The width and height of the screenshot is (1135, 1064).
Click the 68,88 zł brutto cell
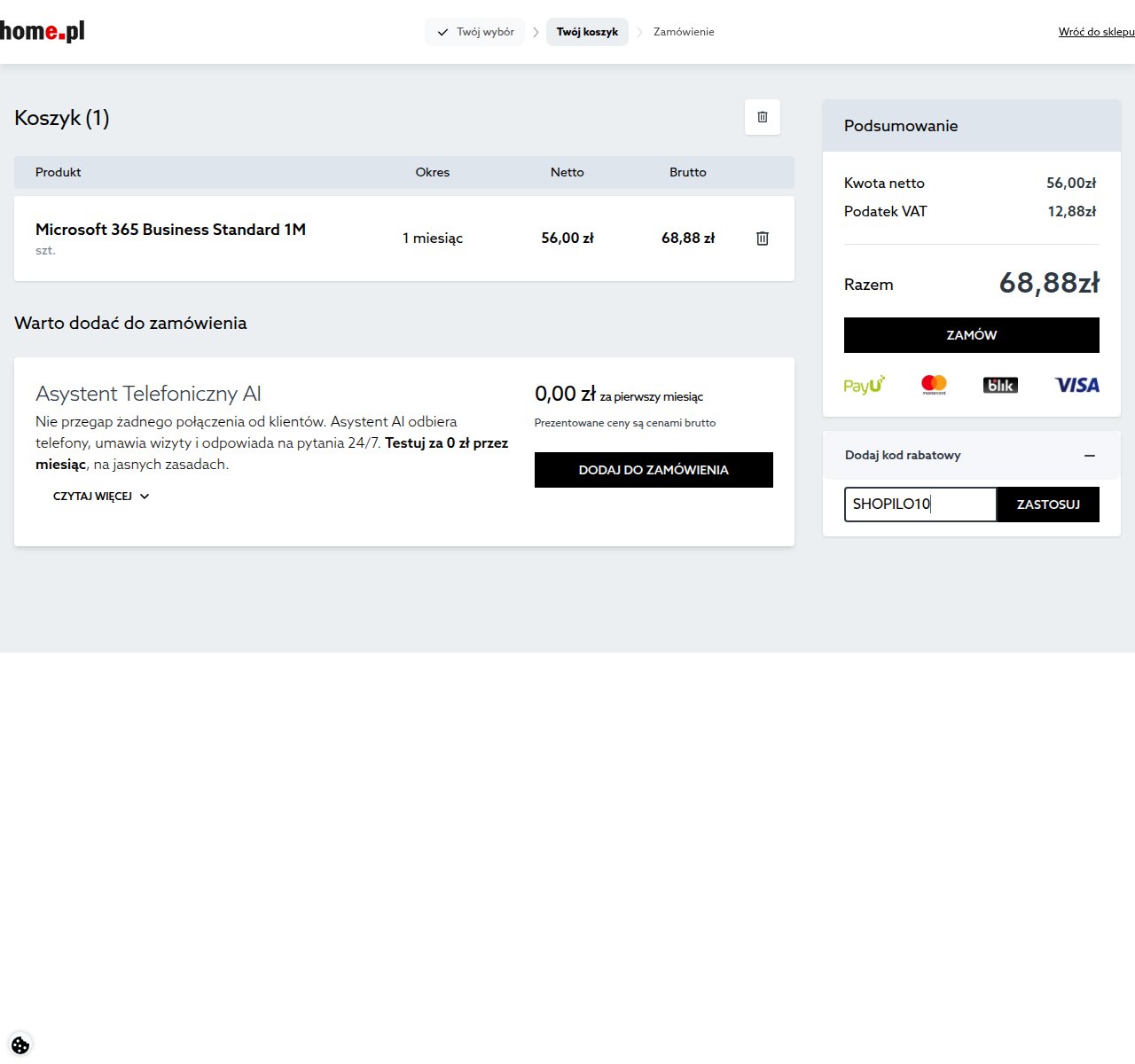(x=688, y=239)
